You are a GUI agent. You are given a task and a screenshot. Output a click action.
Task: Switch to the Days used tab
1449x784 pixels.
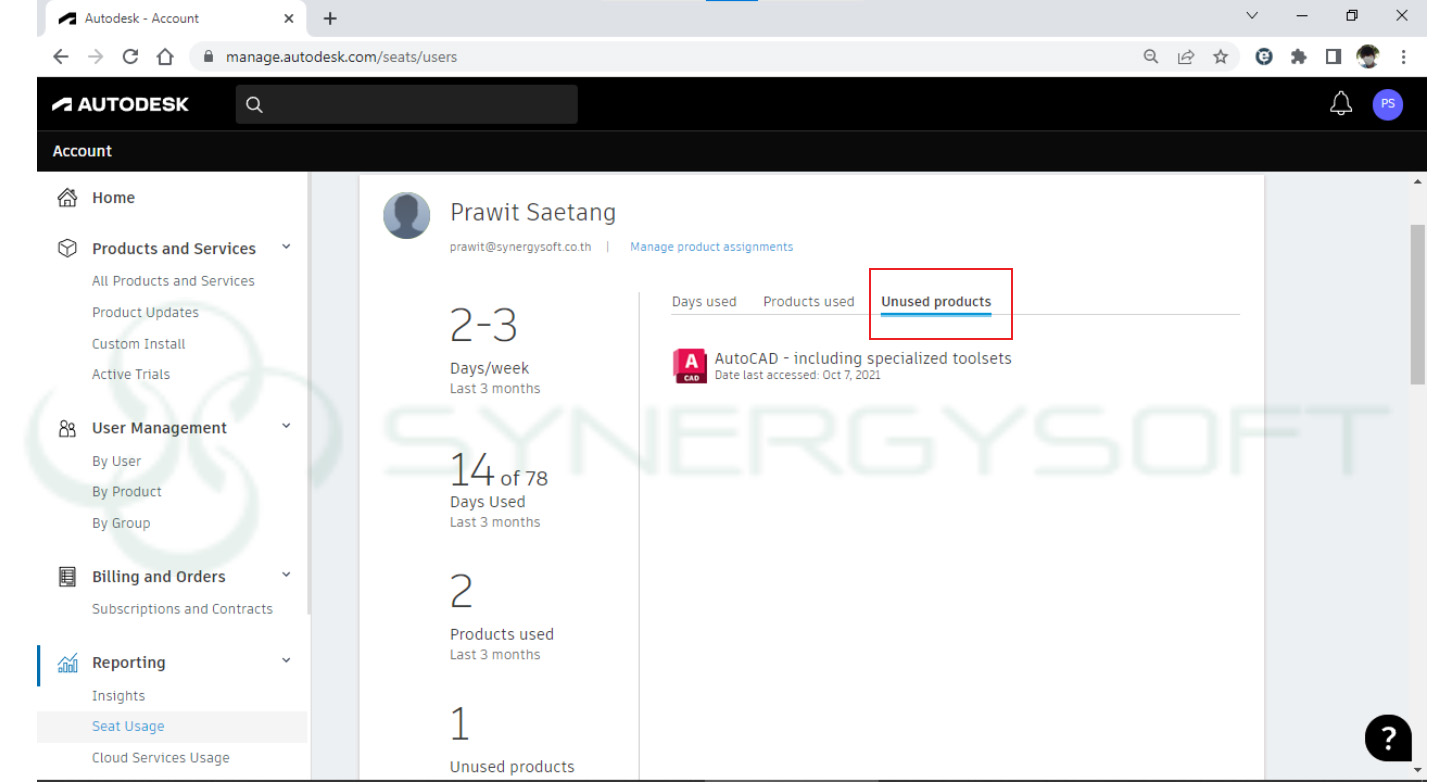[x=704, y=301]
